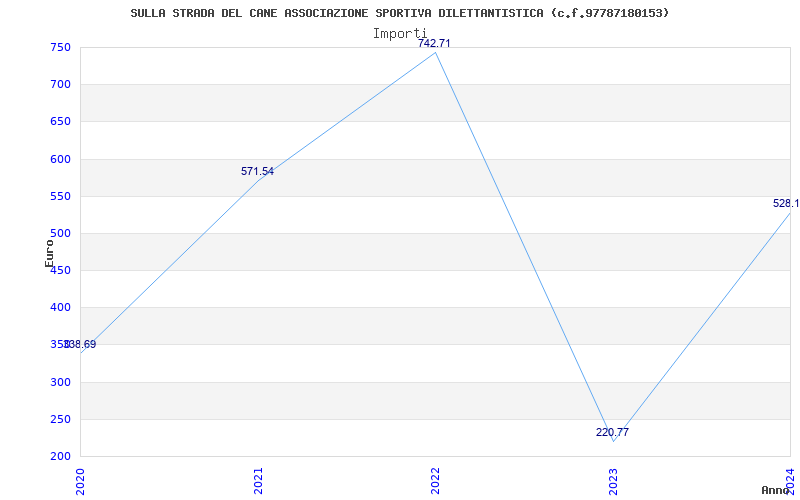
Task: Click the 250 y-axis tick
Action: 60,419
